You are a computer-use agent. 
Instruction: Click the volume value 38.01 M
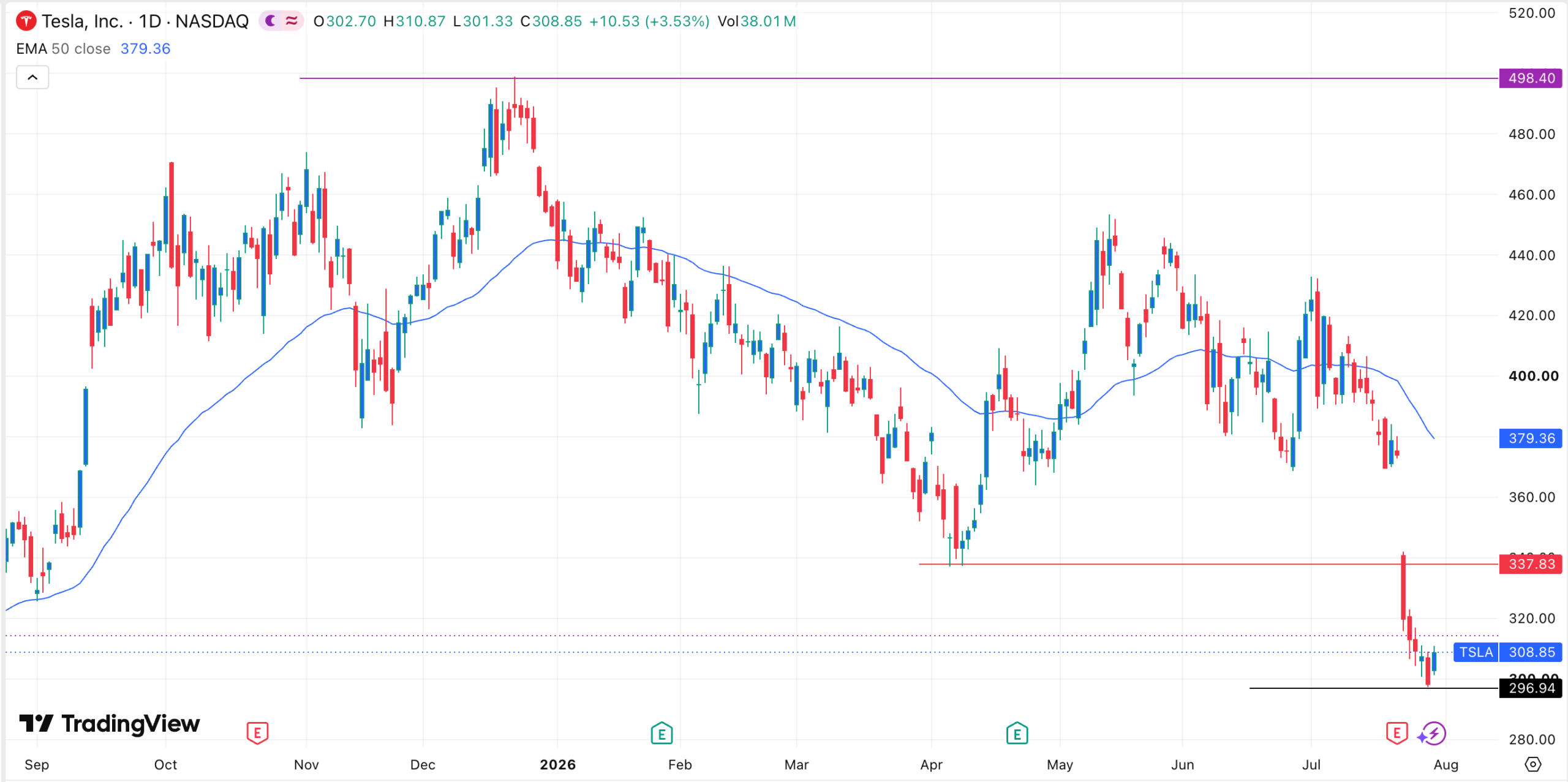coord(768,21)
